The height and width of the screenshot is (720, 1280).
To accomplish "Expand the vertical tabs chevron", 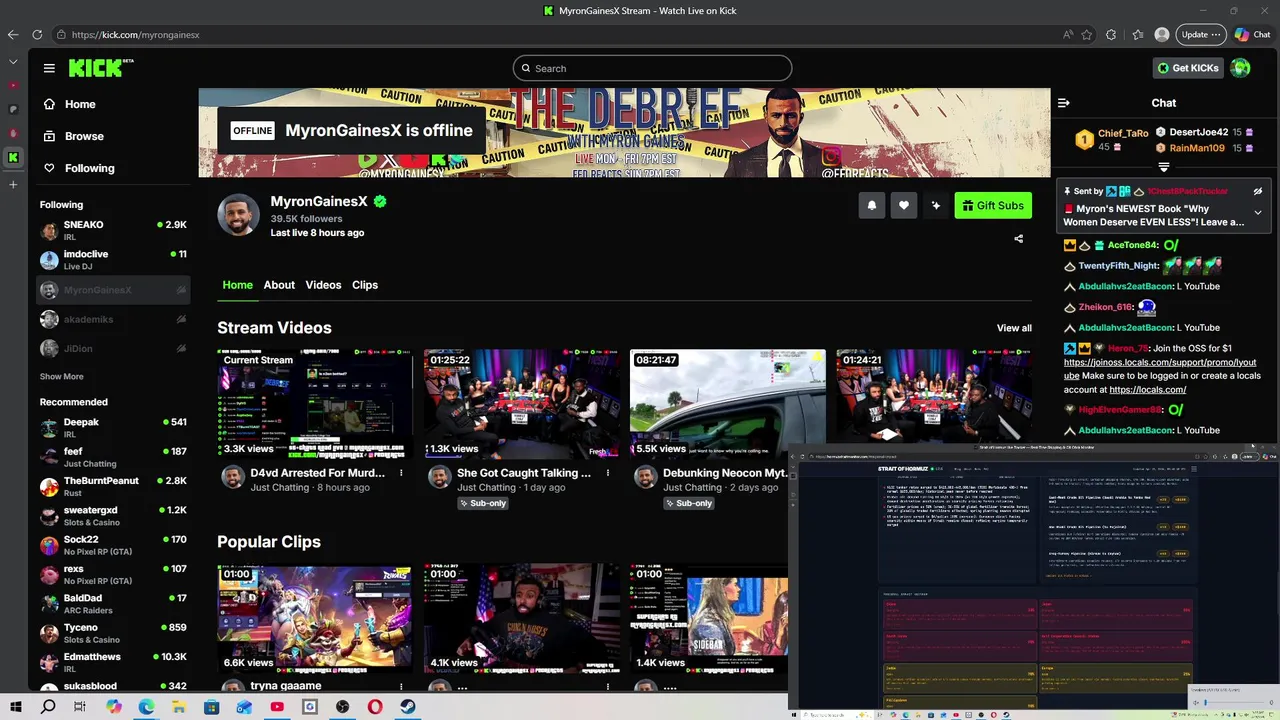I will coord(13,61).
